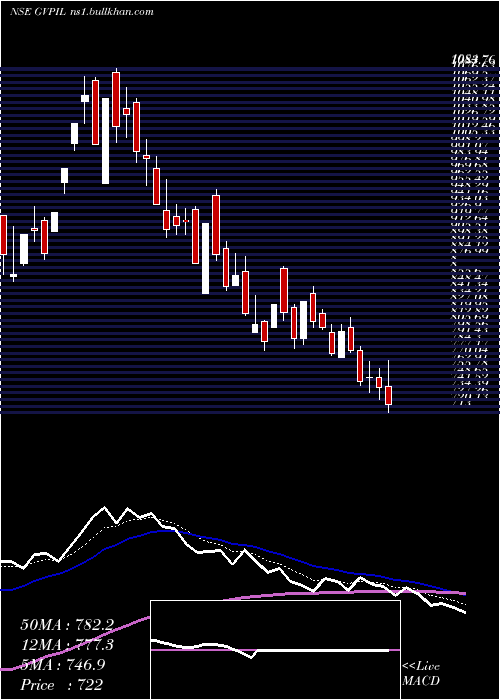This screenshot has width=500, height=700.
Task: Click the 1084.76 top price label
Action: click(x=473, y=58)
